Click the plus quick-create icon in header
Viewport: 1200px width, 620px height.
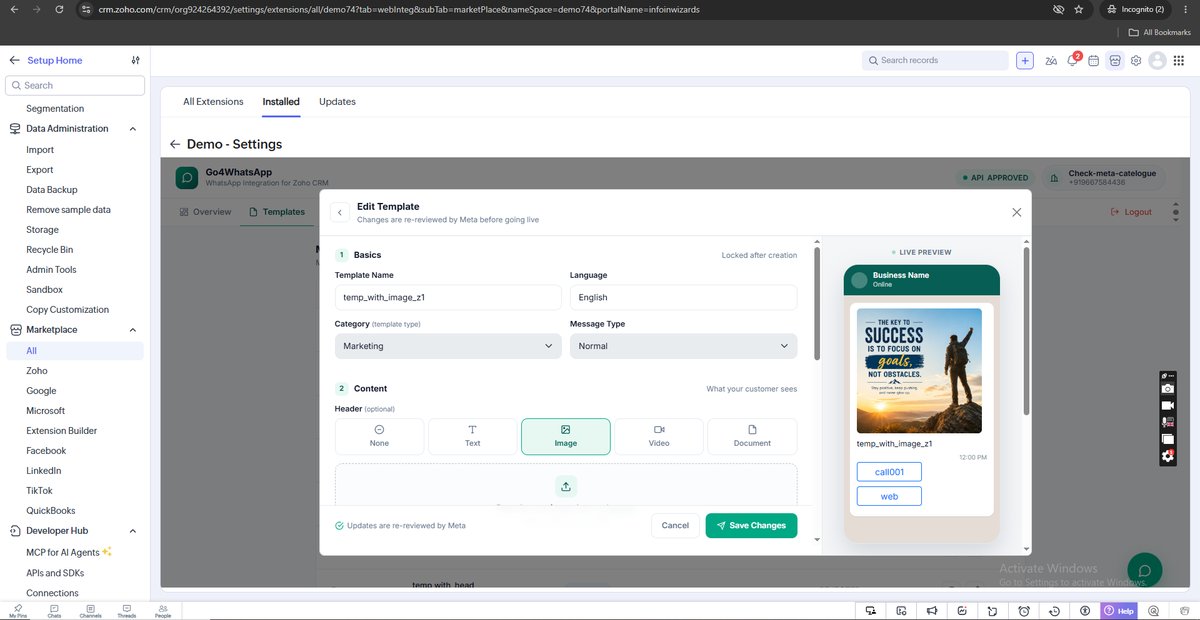(1025, 60)
